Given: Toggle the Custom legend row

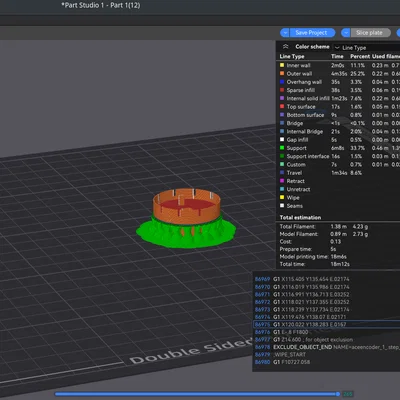Looking at the screenshot, I should (x=338, y=165).
